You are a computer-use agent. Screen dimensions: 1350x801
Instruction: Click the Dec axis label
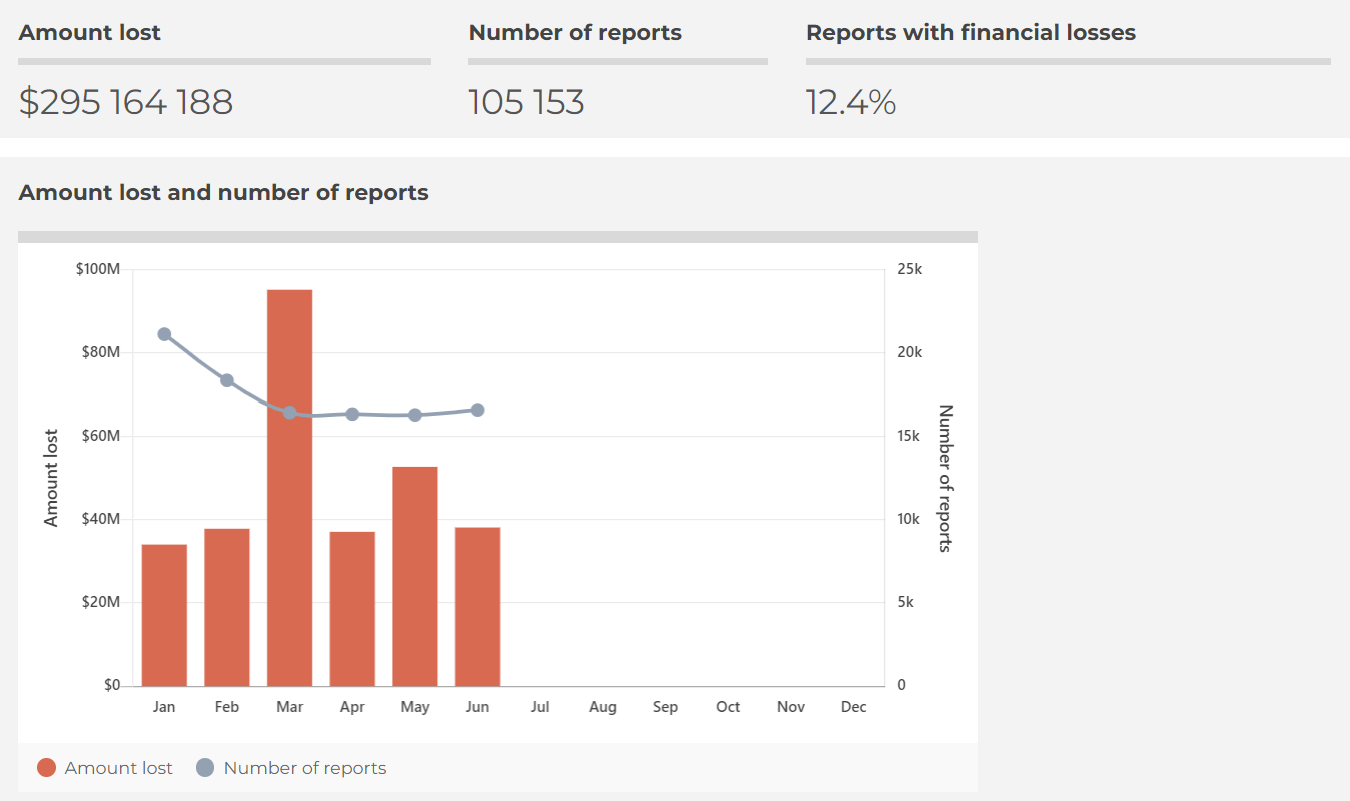click(853, 706)
